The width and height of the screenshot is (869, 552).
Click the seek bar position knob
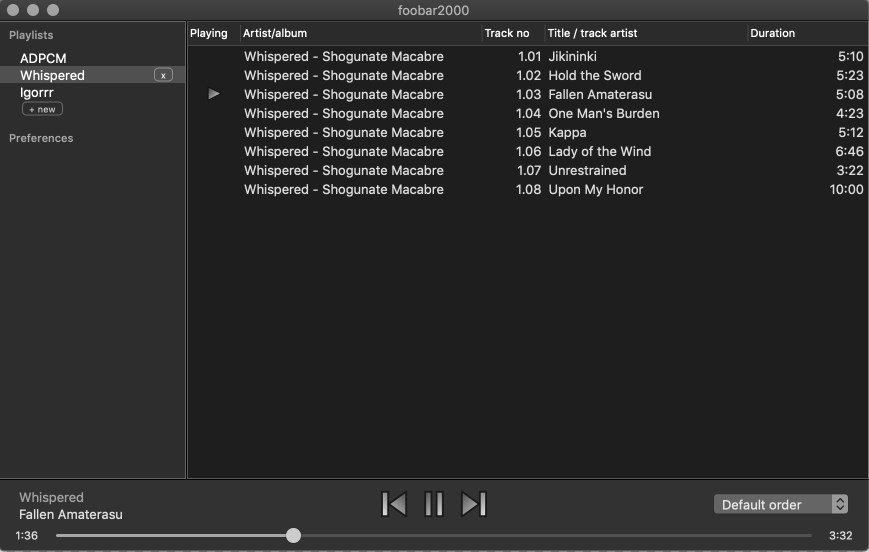point(294,535)
